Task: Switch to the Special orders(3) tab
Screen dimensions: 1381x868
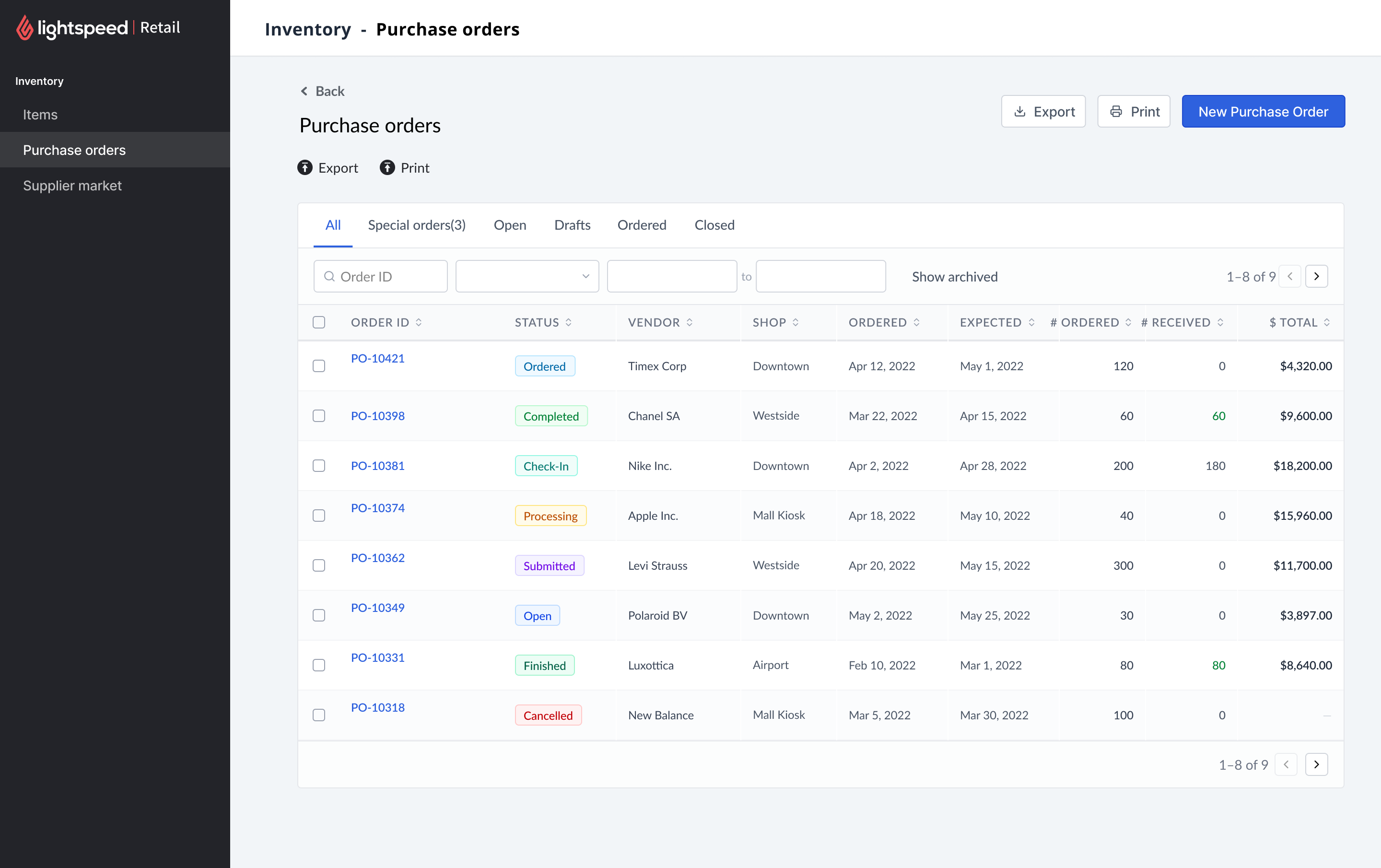Action: click(417, 225)
